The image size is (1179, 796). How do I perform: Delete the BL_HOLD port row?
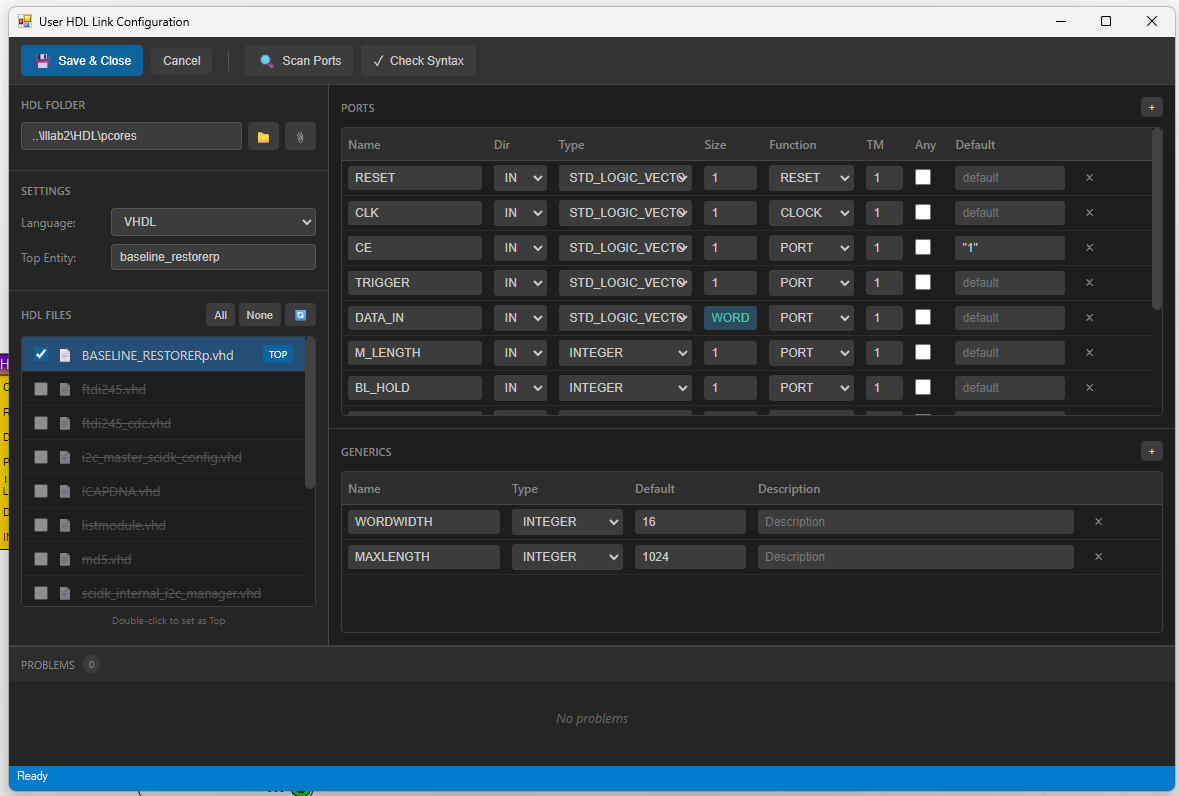[x=1090, y=388]
